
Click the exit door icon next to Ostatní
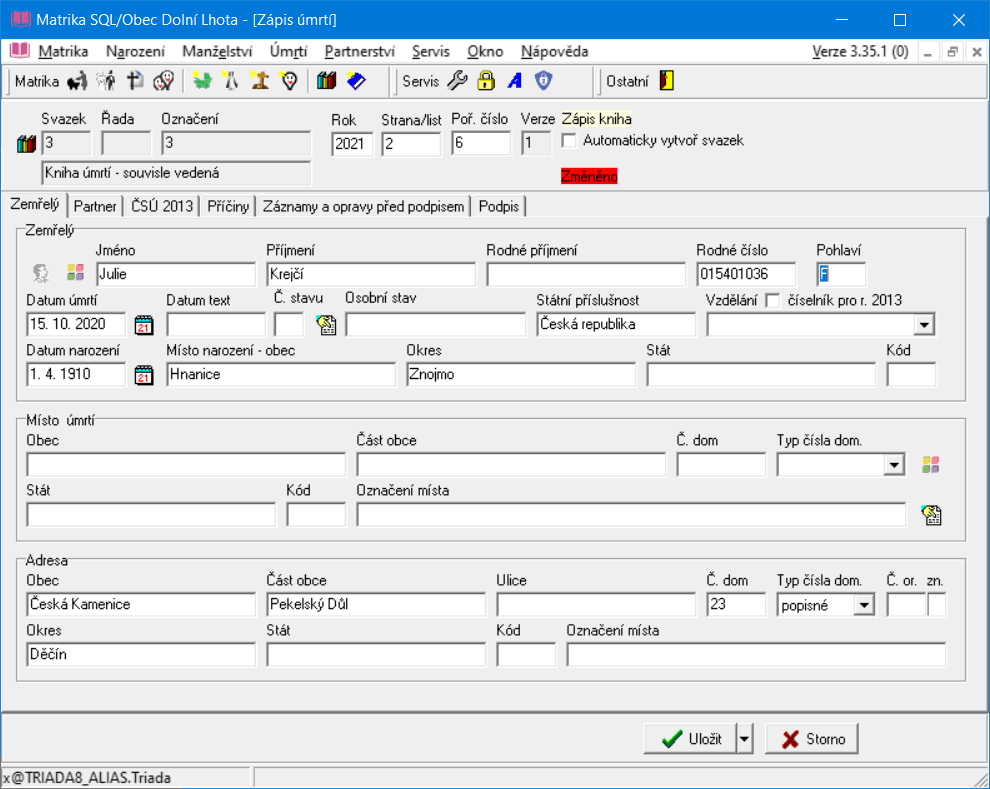[x=667, y=81]
